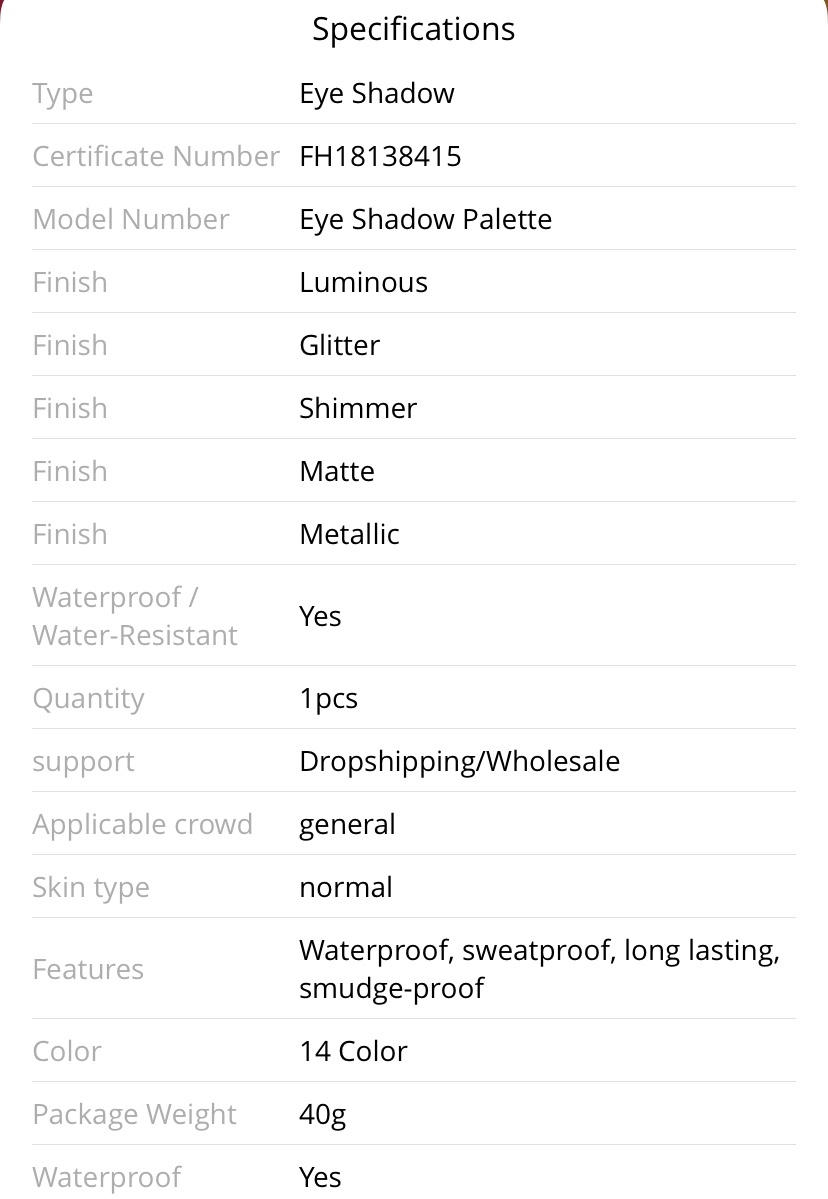Screen dimensions: 828x1199
Task: Select the Glitter finish row
Action: (x=414, y=345)
